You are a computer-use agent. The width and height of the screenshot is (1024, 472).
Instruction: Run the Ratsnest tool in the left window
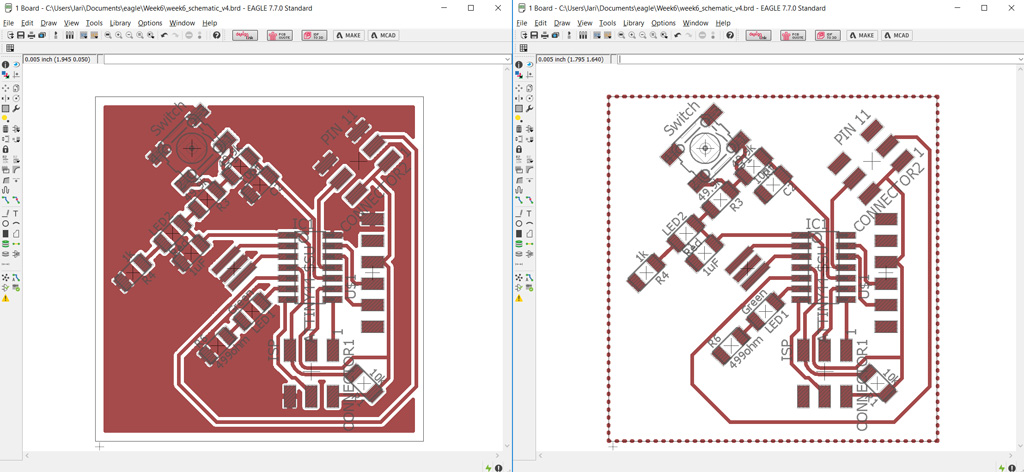(5, 276)
